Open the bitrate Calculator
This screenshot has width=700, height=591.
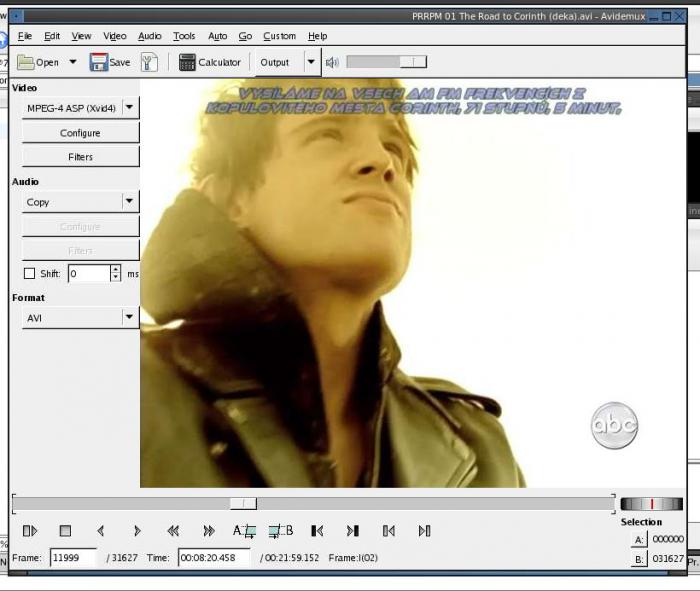click(x=209, y=62)
